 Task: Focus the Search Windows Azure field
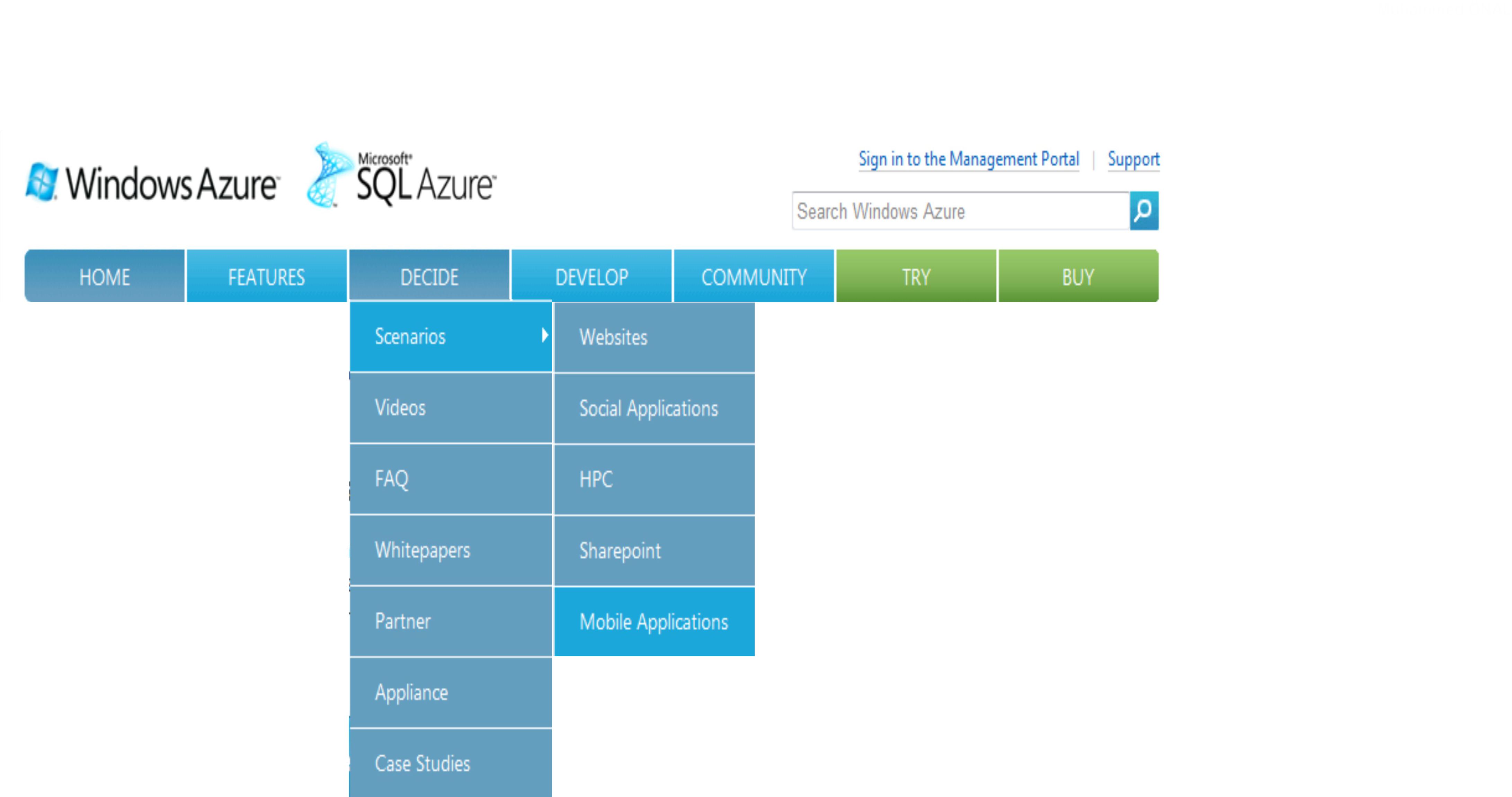point(960,211)
